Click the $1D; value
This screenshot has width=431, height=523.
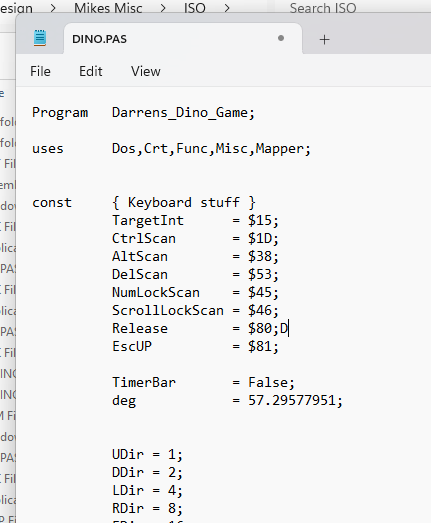click(x=263, y=238)
